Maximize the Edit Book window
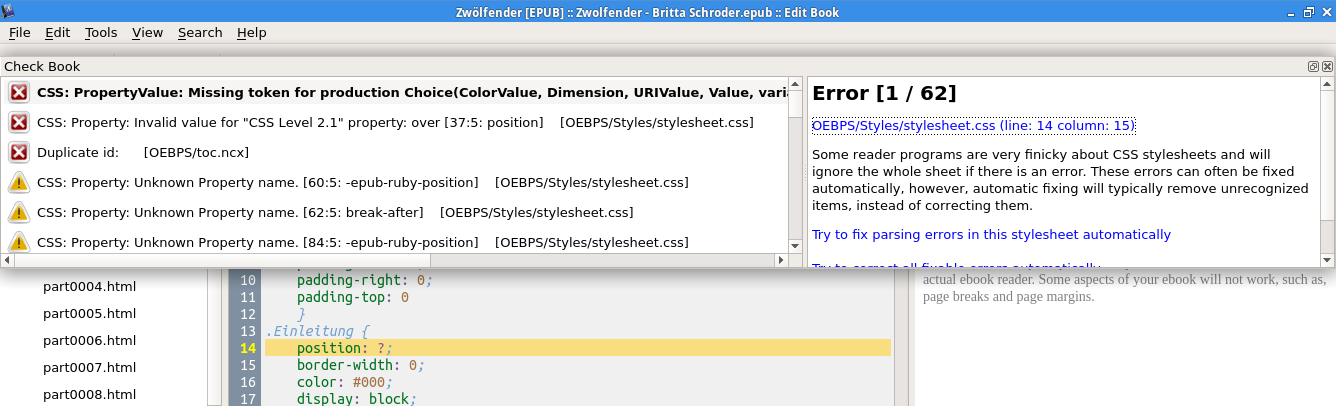The height and width of the screenshot is (406, 1336). click(x=1308, y=12)
